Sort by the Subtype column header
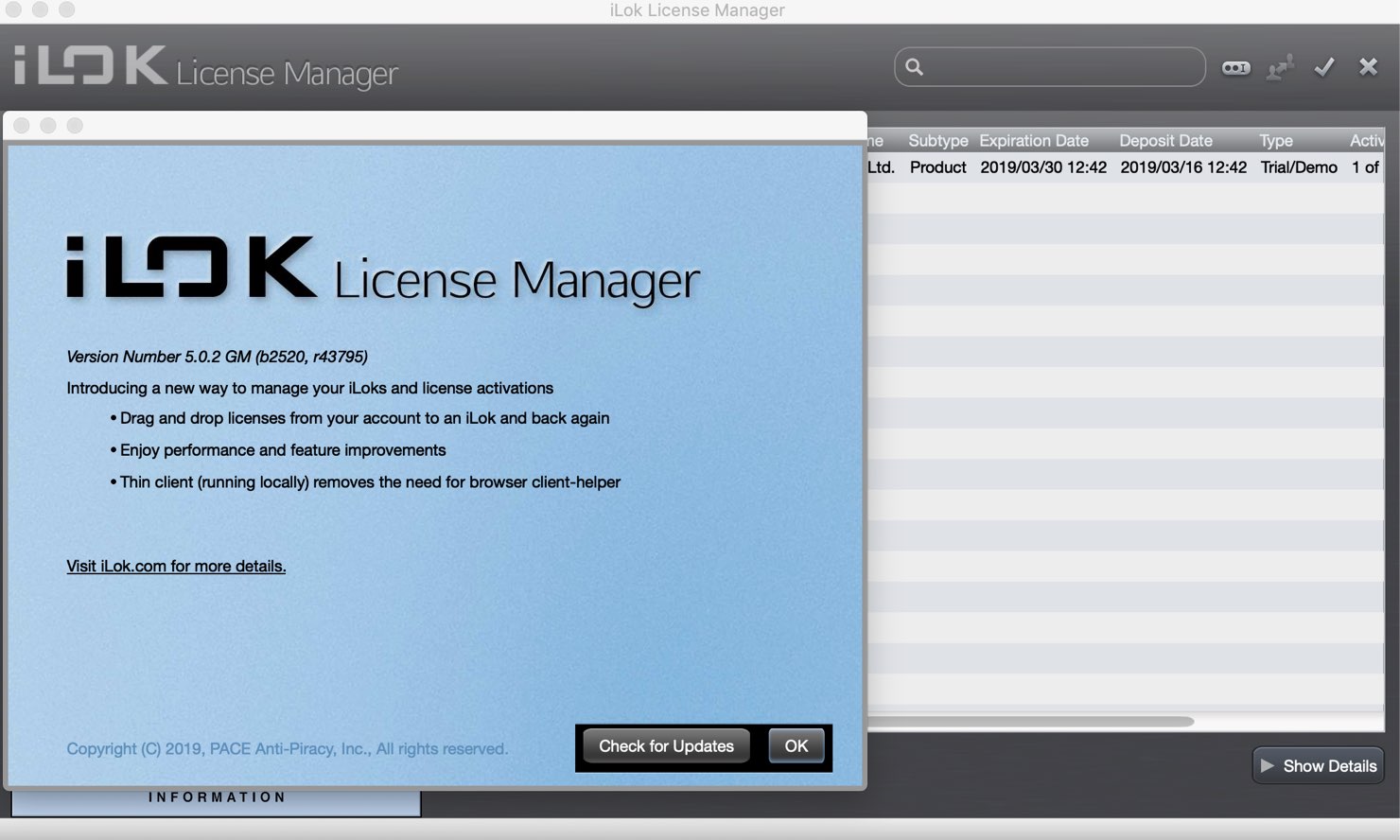Image resolution: width=1400 pixels, height=840 pixels. pyautogui.click(x=937, y=141)
